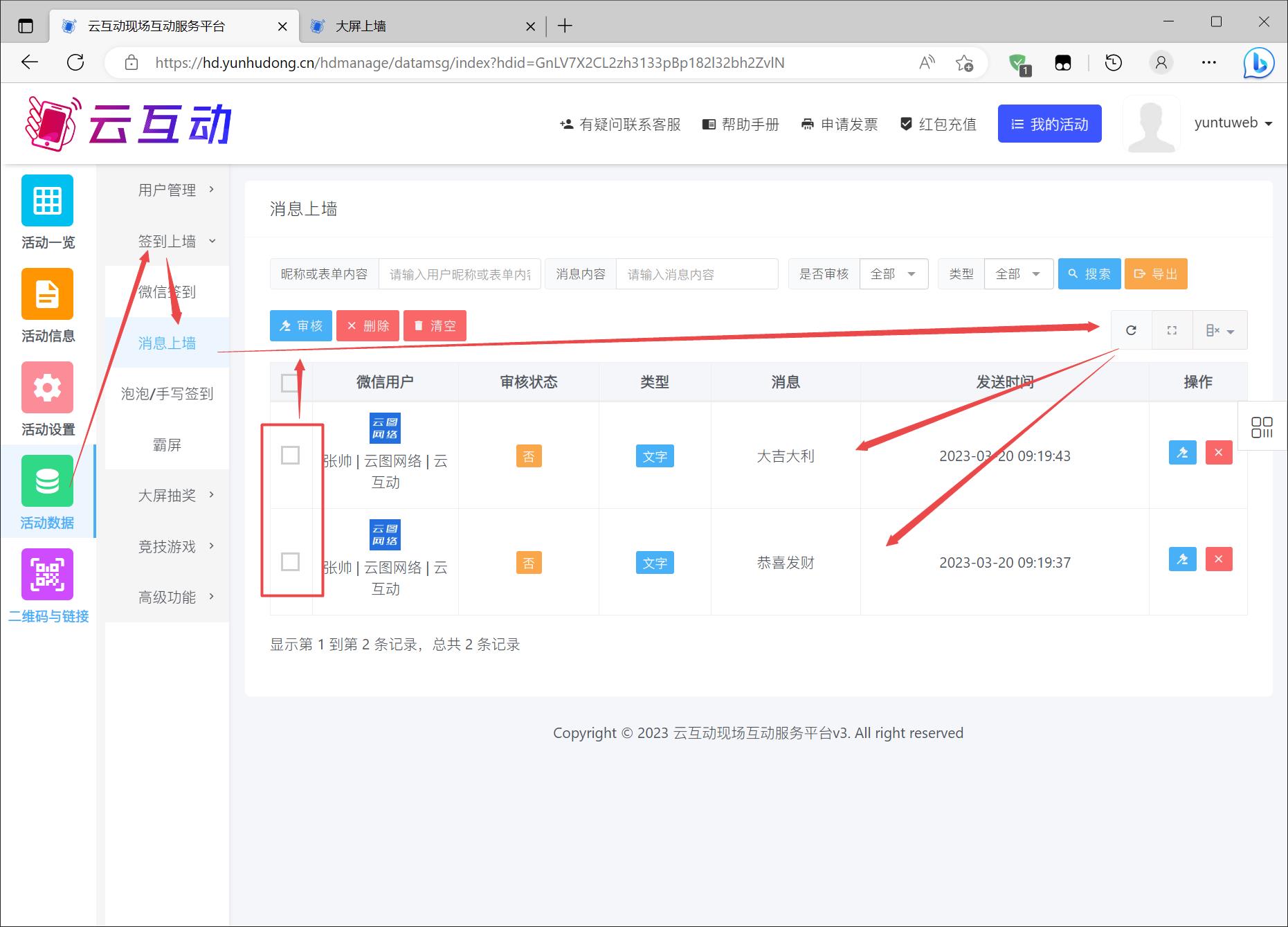1288x927 pixels.
Task: Open the 二维码与链接 QR code icon
Action: tap(47, 575)
